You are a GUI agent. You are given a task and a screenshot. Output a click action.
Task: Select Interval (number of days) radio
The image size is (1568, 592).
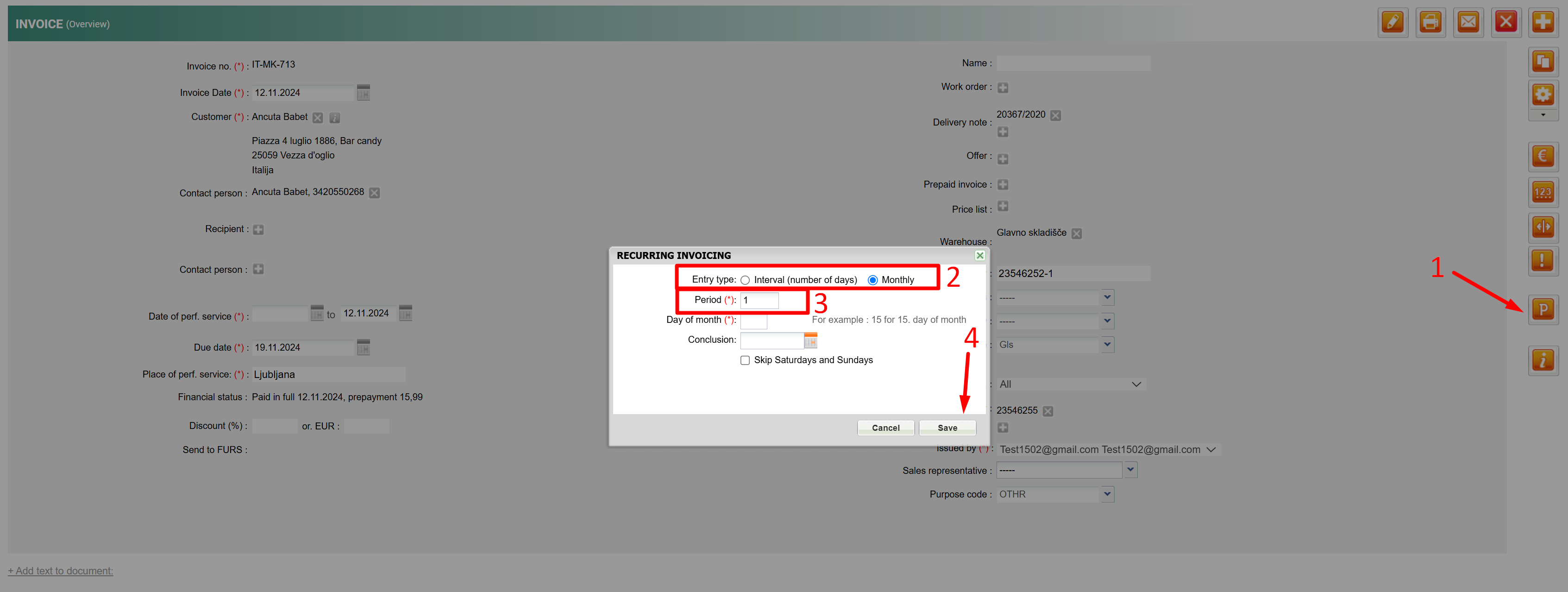745,280
